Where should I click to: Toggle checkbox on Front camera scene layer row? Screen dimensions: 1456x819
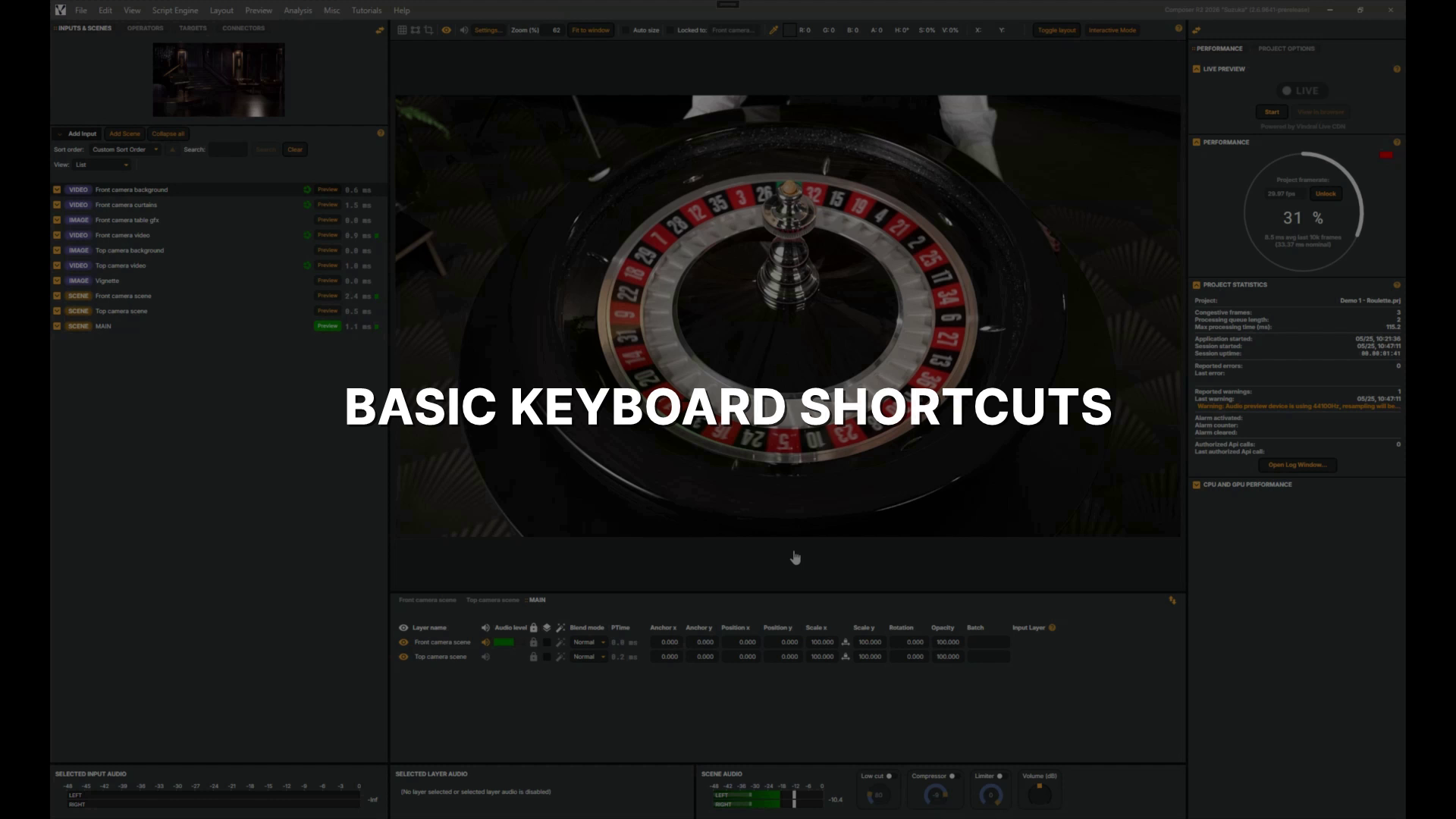click(547, 642)
